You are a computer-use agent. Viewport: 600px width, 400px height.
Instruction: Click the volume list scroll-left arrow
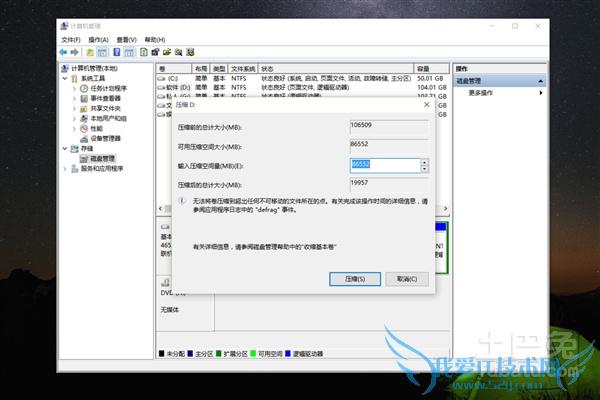tap(160, 209)
